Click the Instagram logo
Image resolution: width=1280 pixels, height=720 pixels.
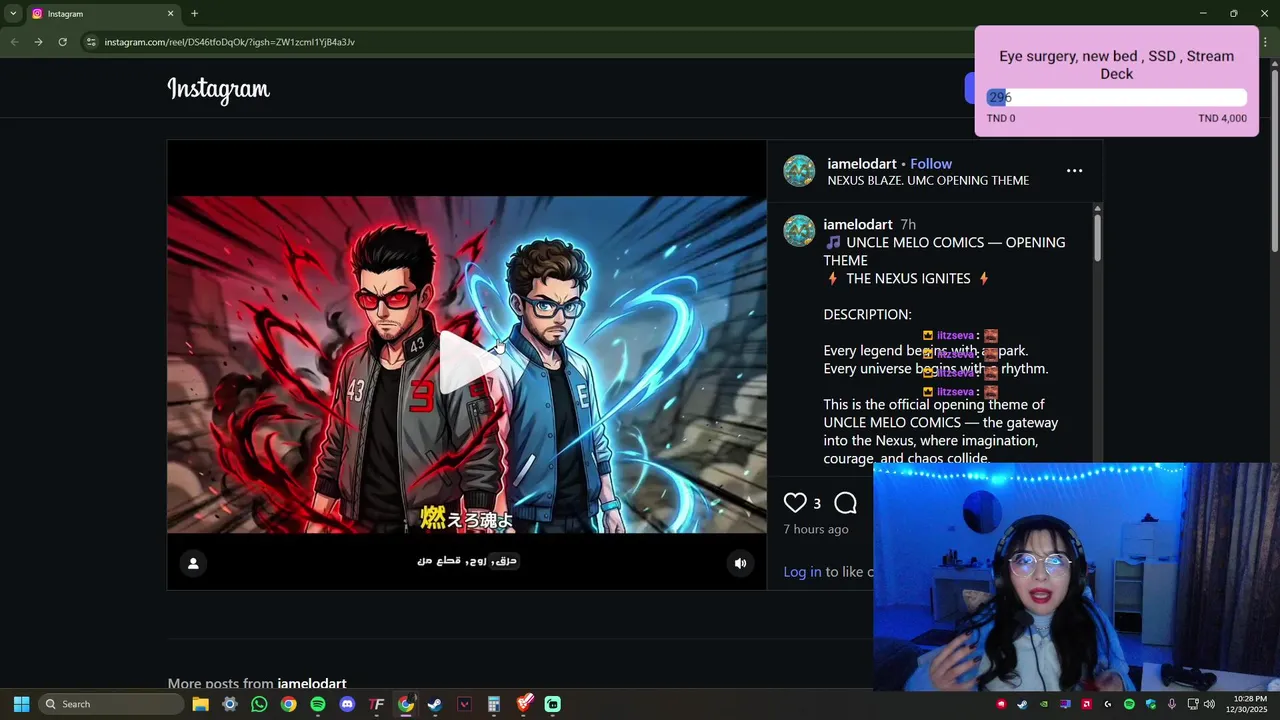[x=218, y=89]
